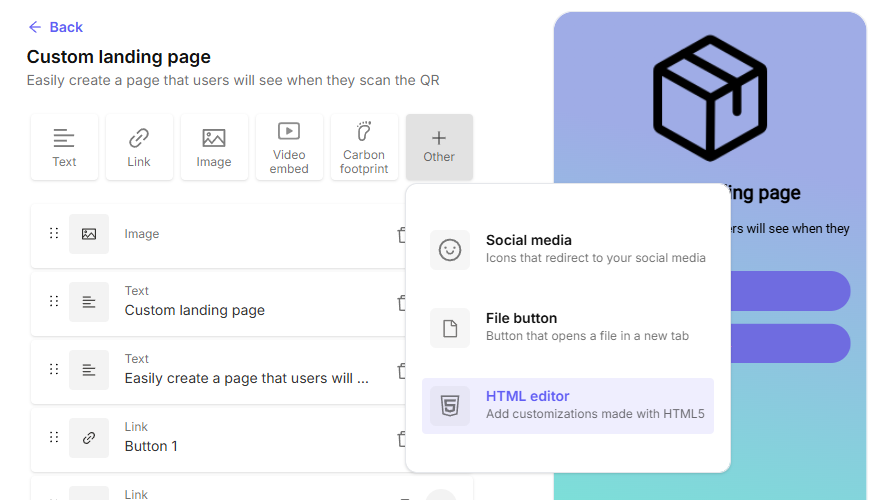This screenshot has height=500, width=890.
Task: Add a Carbon footprint block
Action: coord(364,147)
